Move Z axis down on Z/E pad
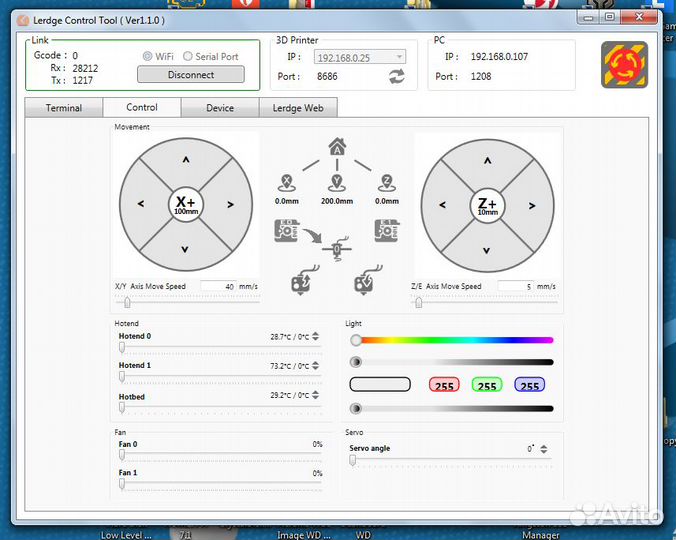This screenshot has height=540, width=676. (x=487, y=250)
